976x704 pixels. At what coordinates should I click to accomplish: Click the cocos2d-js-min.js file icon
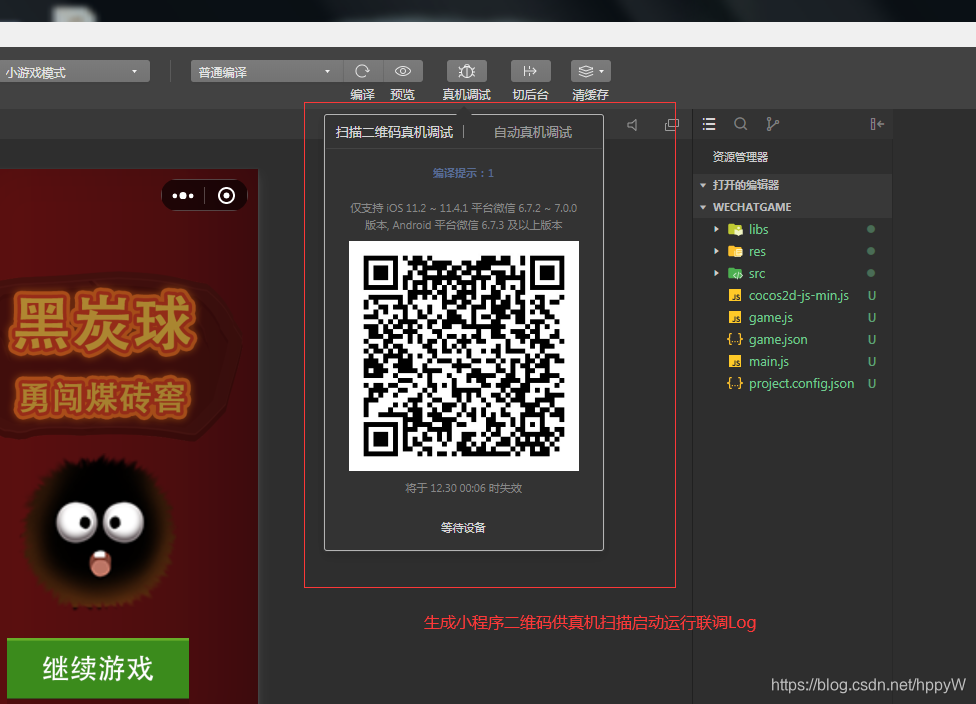735,296
